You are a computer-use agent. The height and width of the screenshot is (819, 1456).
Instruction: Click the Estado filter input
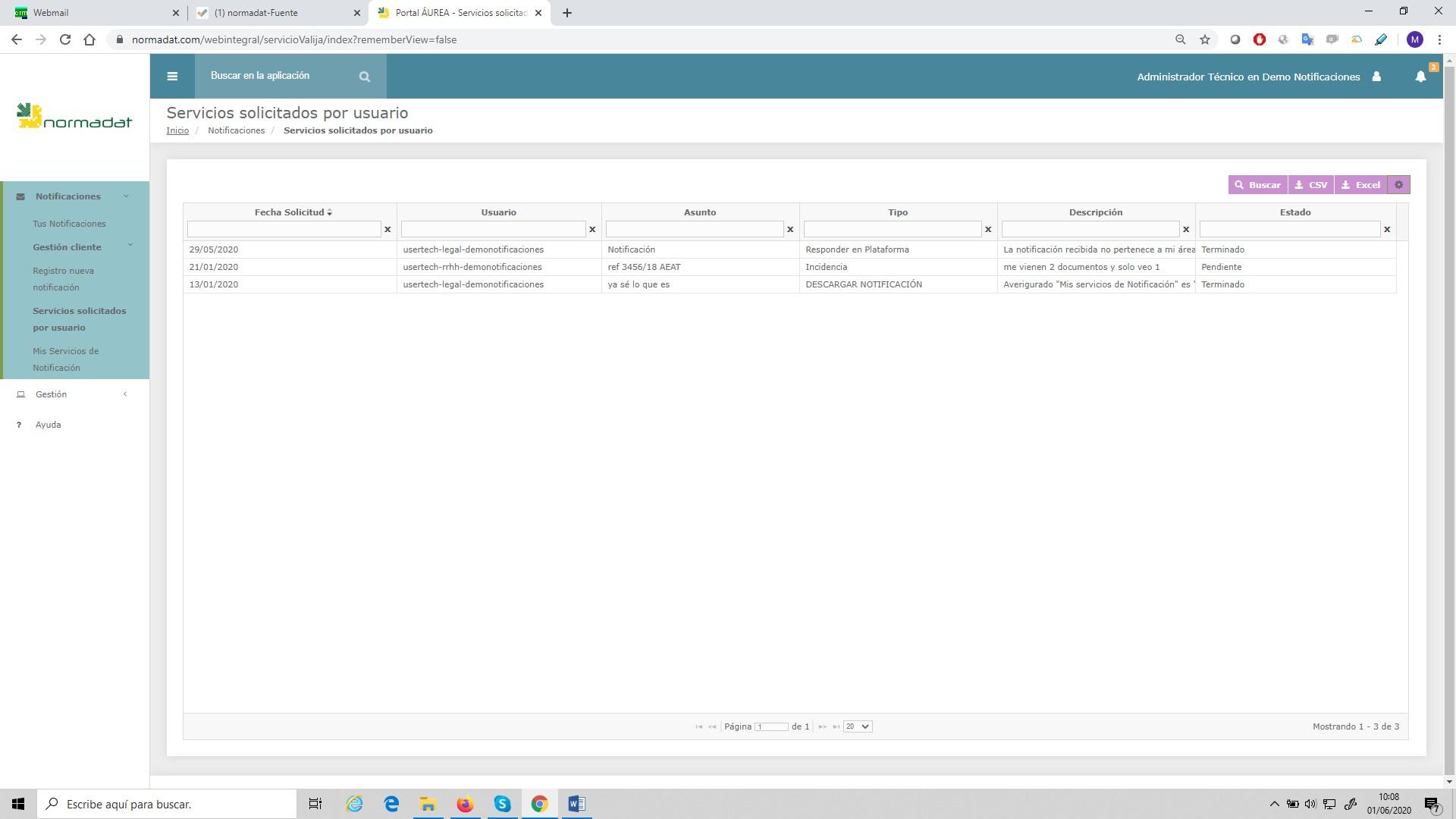[1289, 229]
